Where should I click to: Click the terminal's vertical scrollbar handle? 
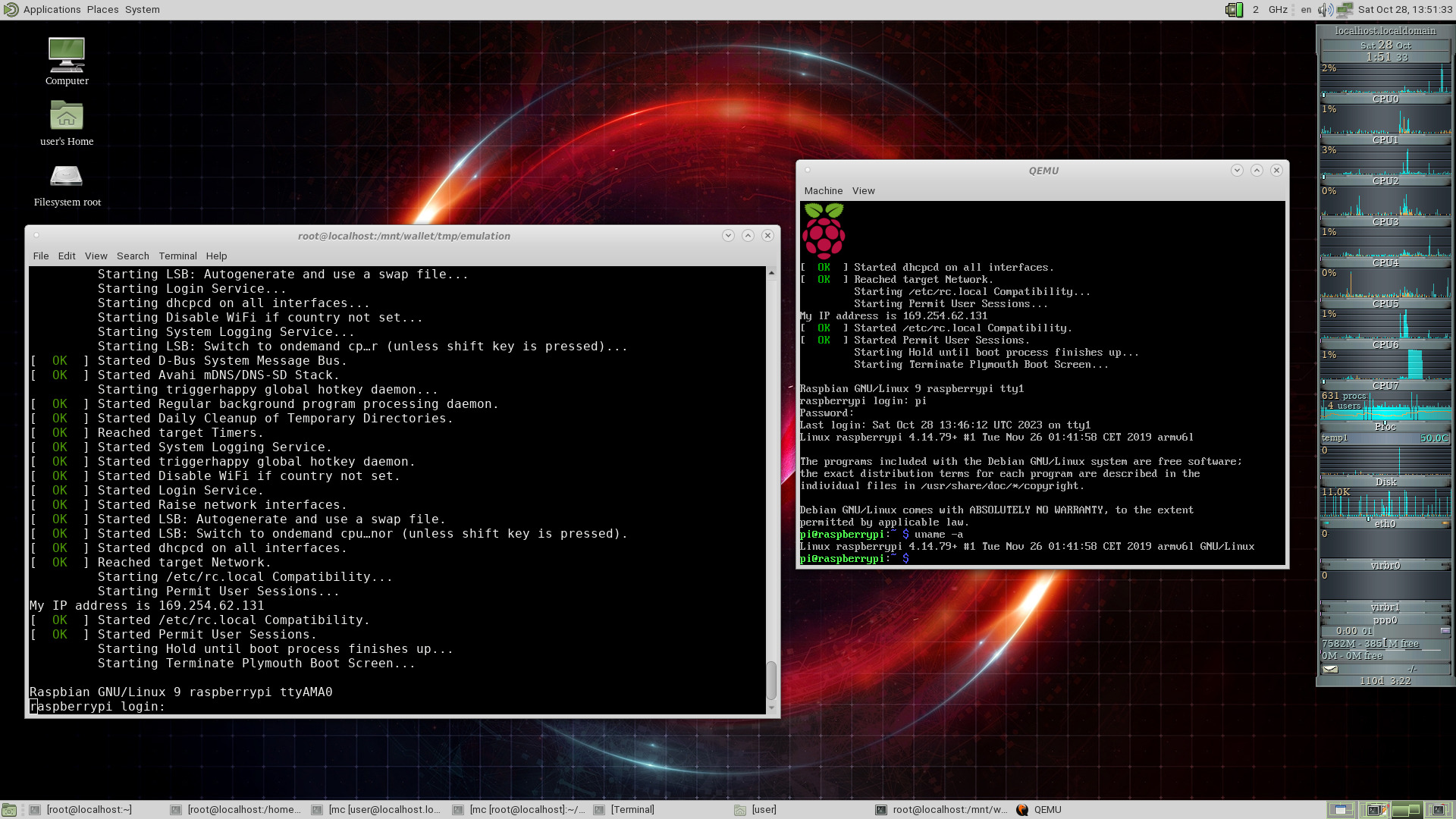coord(771,680)
